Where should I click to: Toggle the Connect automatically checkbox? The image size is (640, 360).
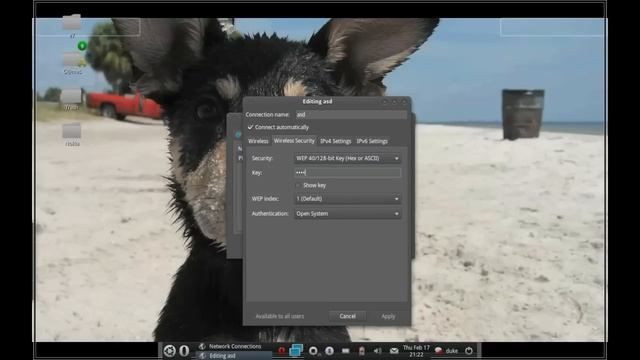pos(250,127)
